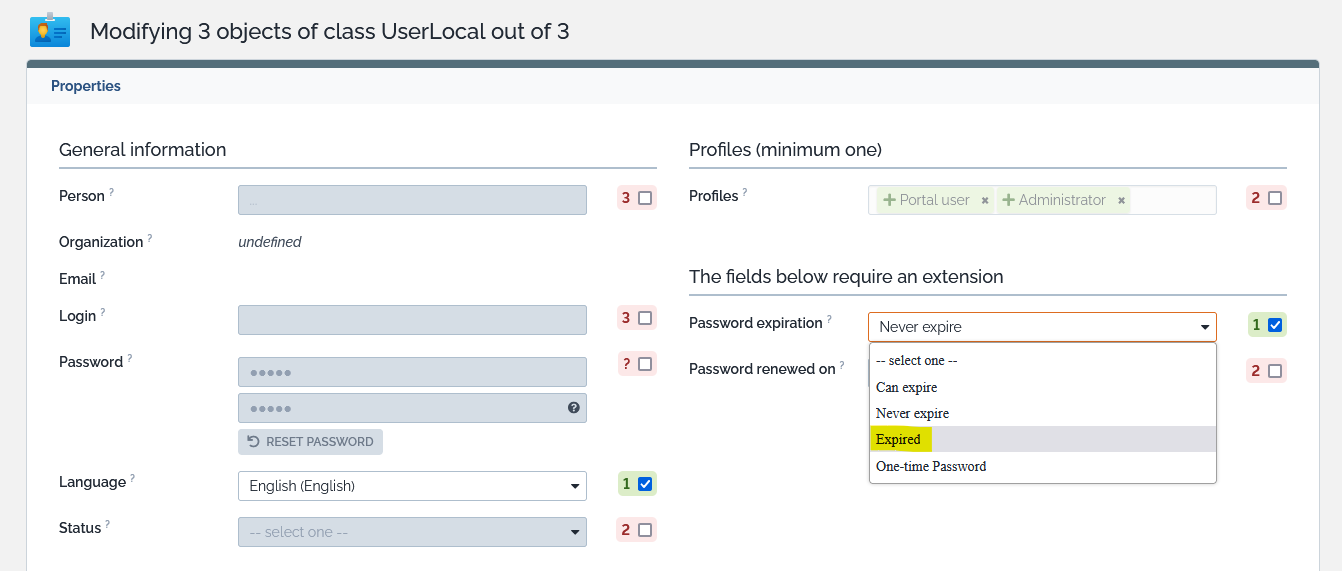Click the Password expiration tooltip question mark
The width and height of the screenshot is (1342, 571).
click(x=829, y=319)
